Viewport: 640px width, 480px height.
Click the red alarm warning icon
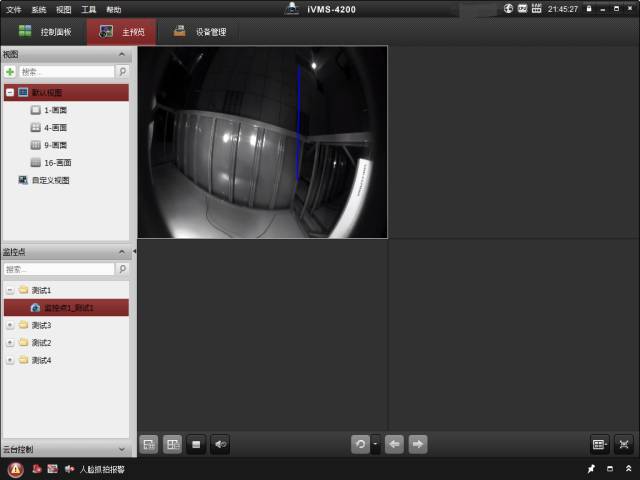[x=15, y=469]
